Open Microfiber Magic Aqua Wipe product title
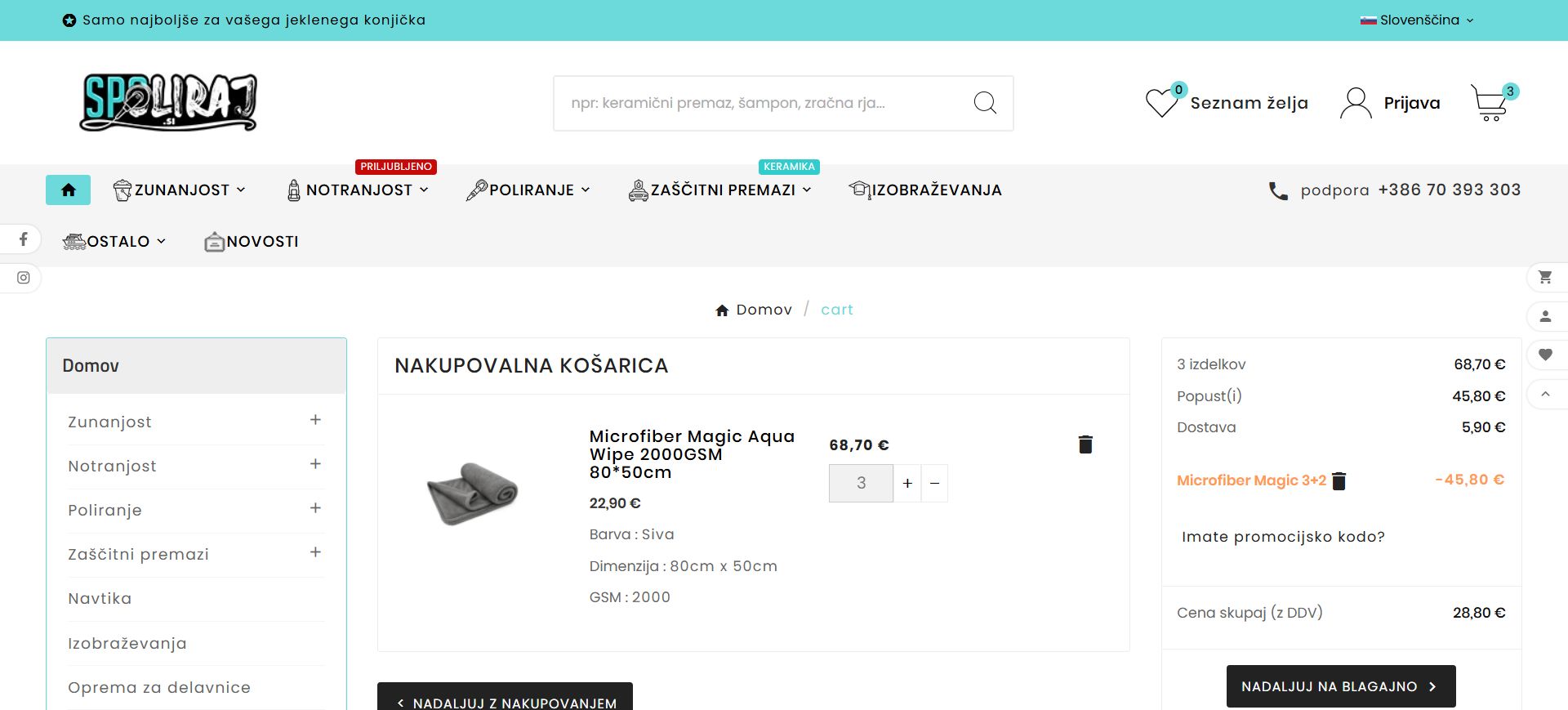This screenshot has height=710, width=1568. 692,454
